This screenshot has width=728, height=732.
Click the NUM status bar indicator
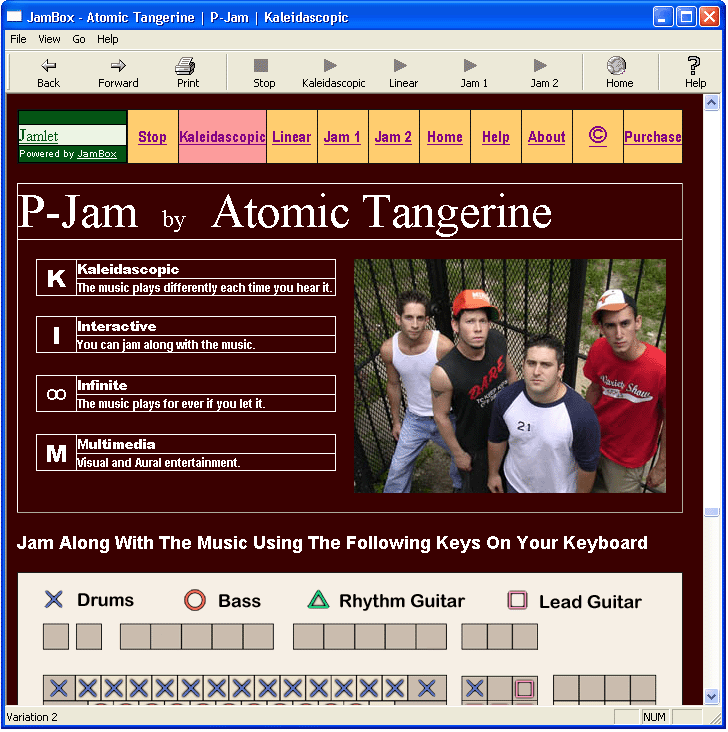654,717
